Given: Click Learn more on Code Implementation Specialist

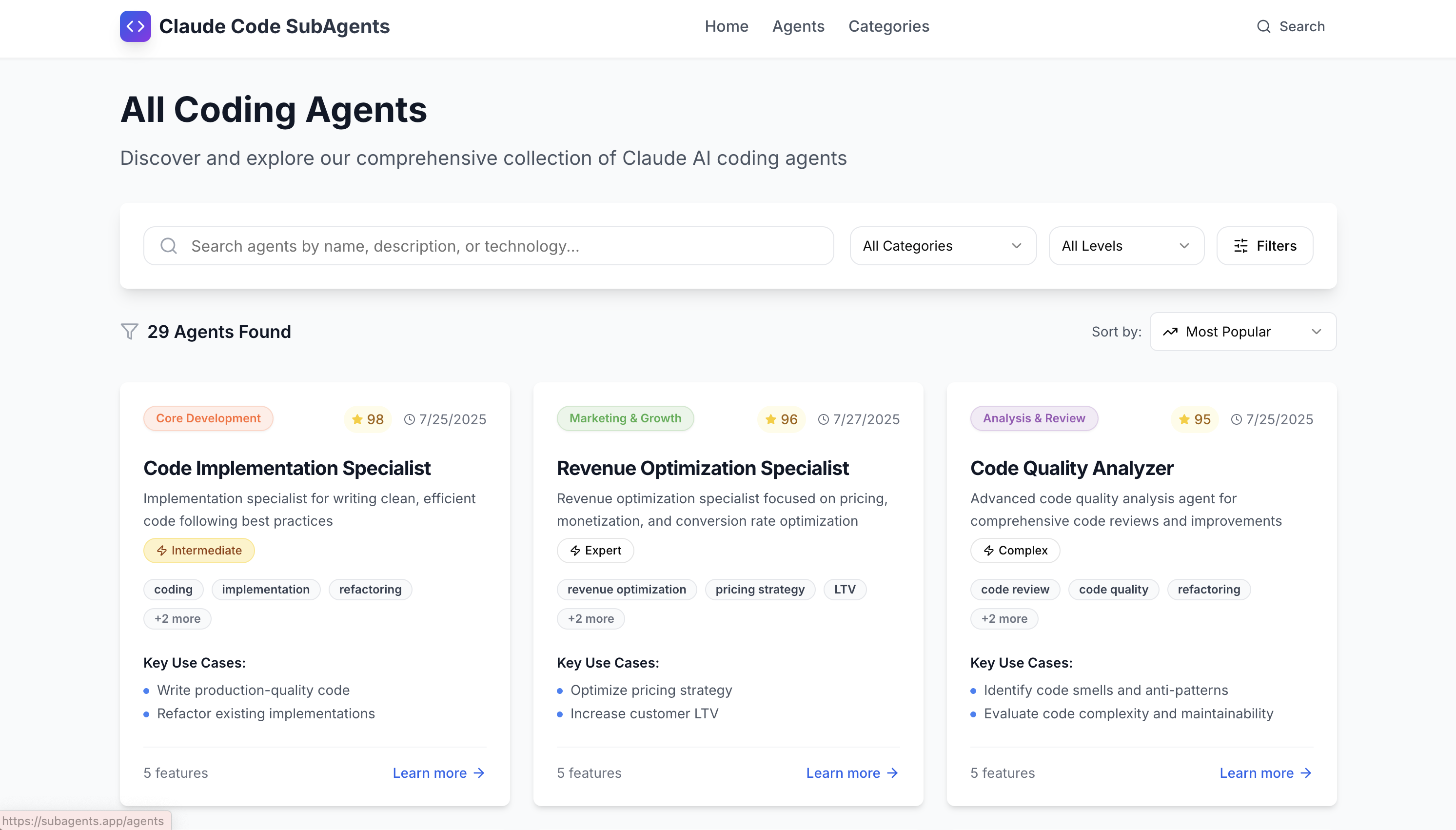Looking at the screenshot, I should click(x=438, y=773).
